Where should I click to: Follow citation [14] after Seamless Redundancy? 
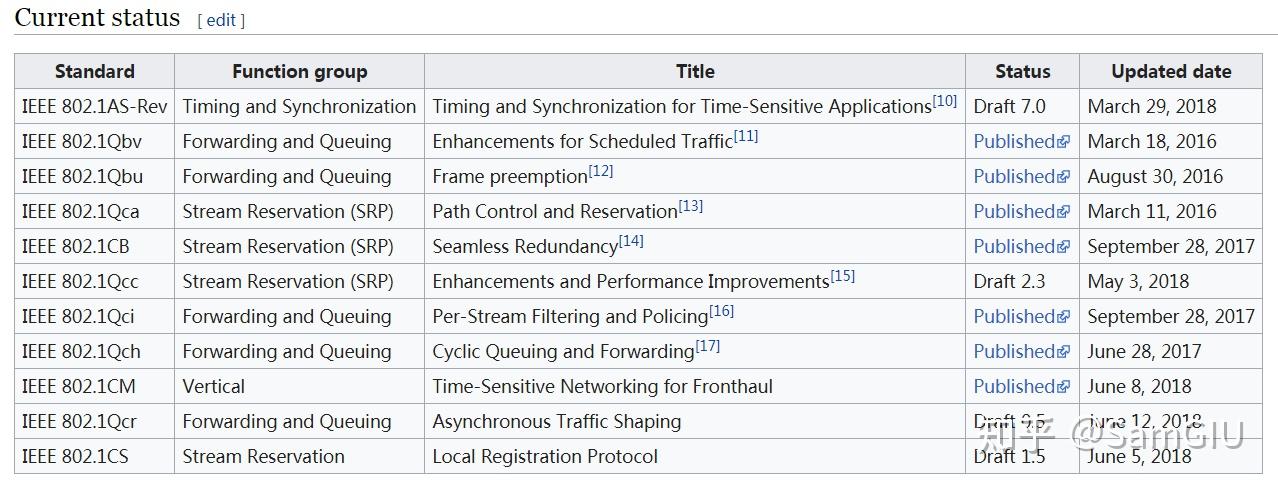click(x=631, y=241)
